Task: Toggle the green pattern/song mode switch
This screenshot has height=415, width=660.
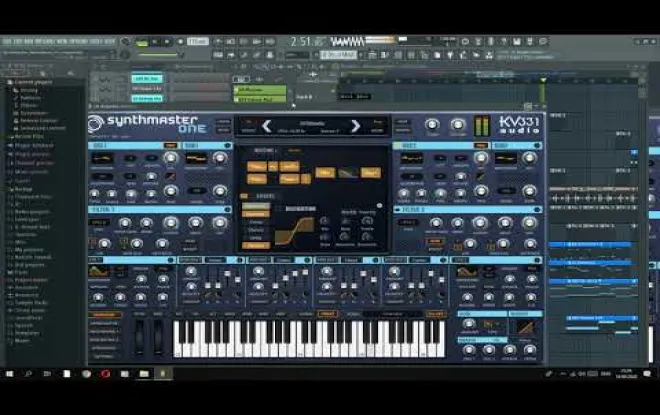Action: point(142,42)
